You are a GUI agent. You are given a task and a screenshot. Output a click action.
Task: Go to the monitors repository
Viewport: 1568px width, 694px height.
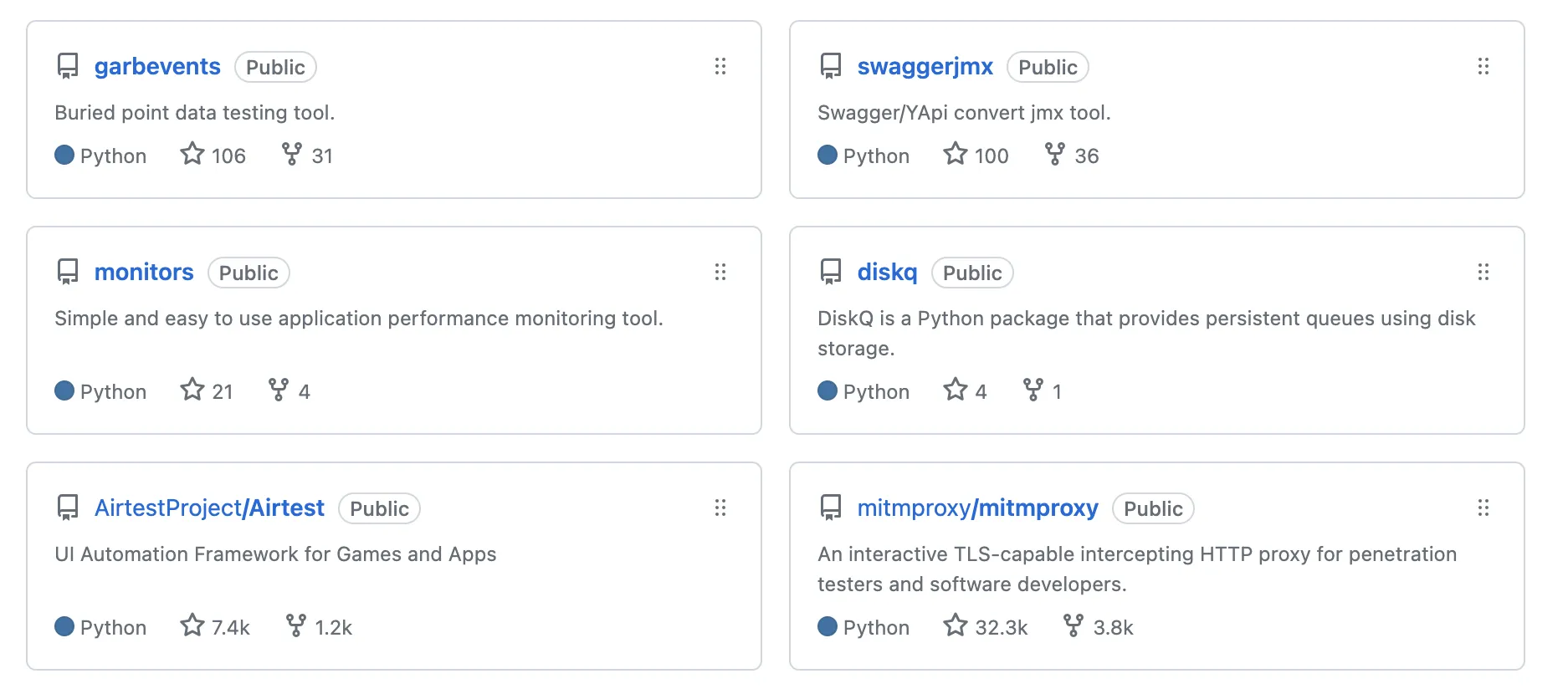144,273
